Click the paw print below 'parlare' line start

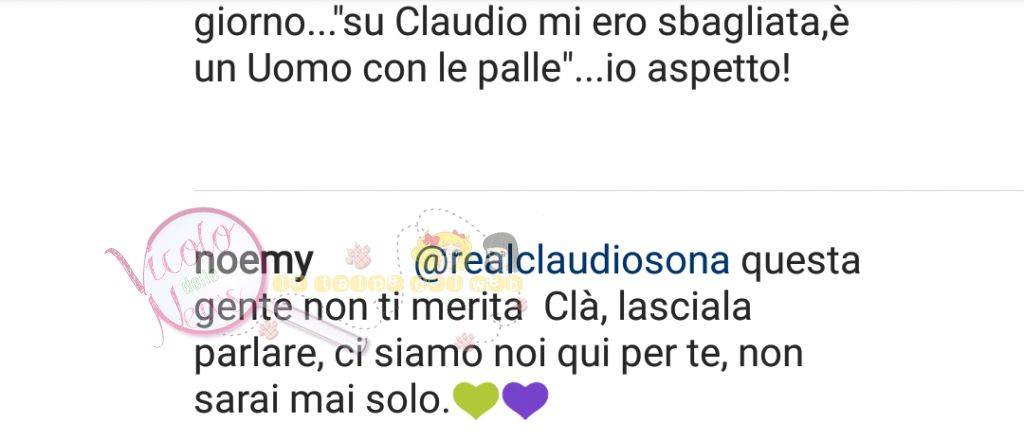(268, 329)
